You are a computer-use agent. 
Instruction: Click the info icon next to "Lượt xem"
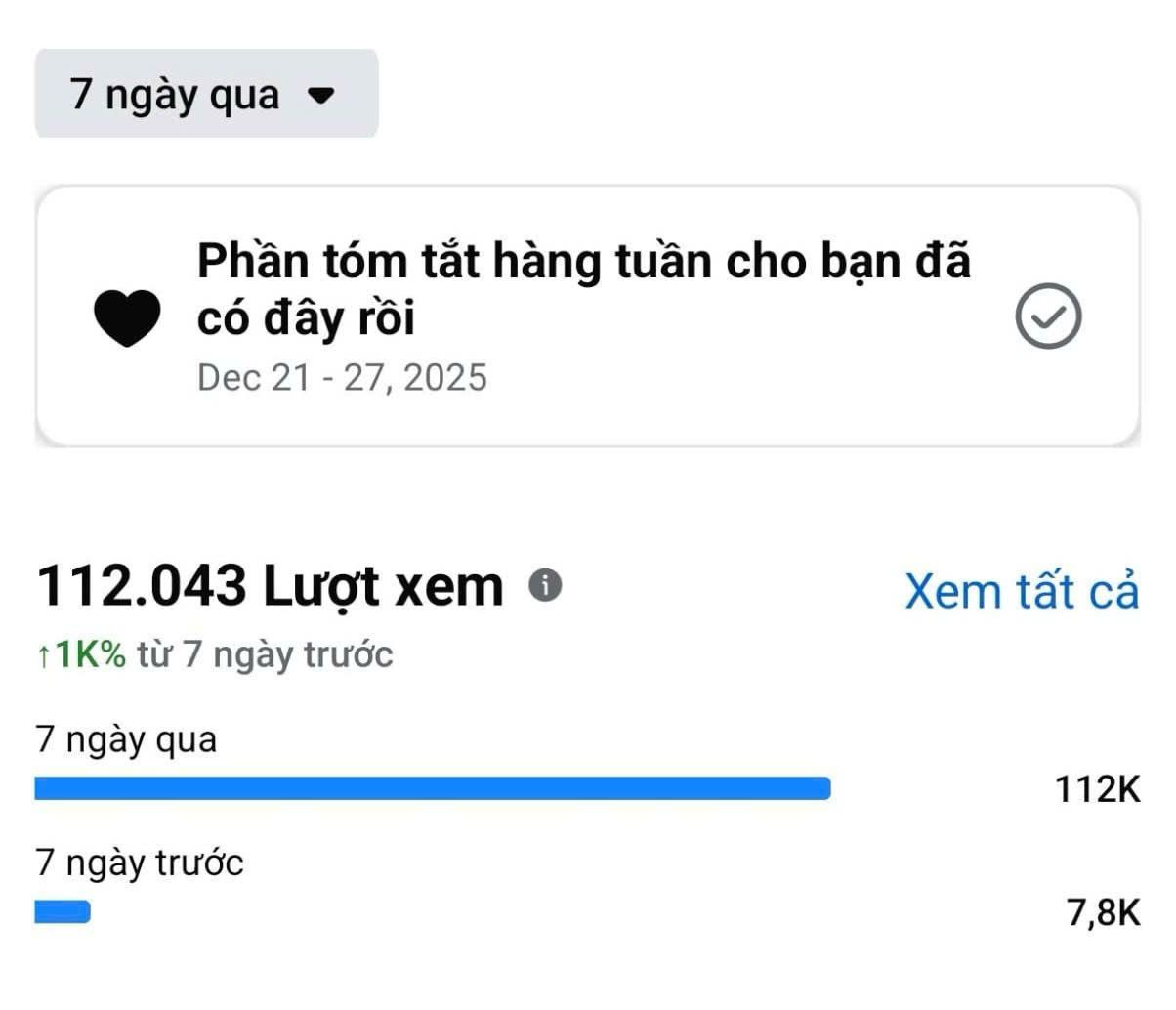546,585
